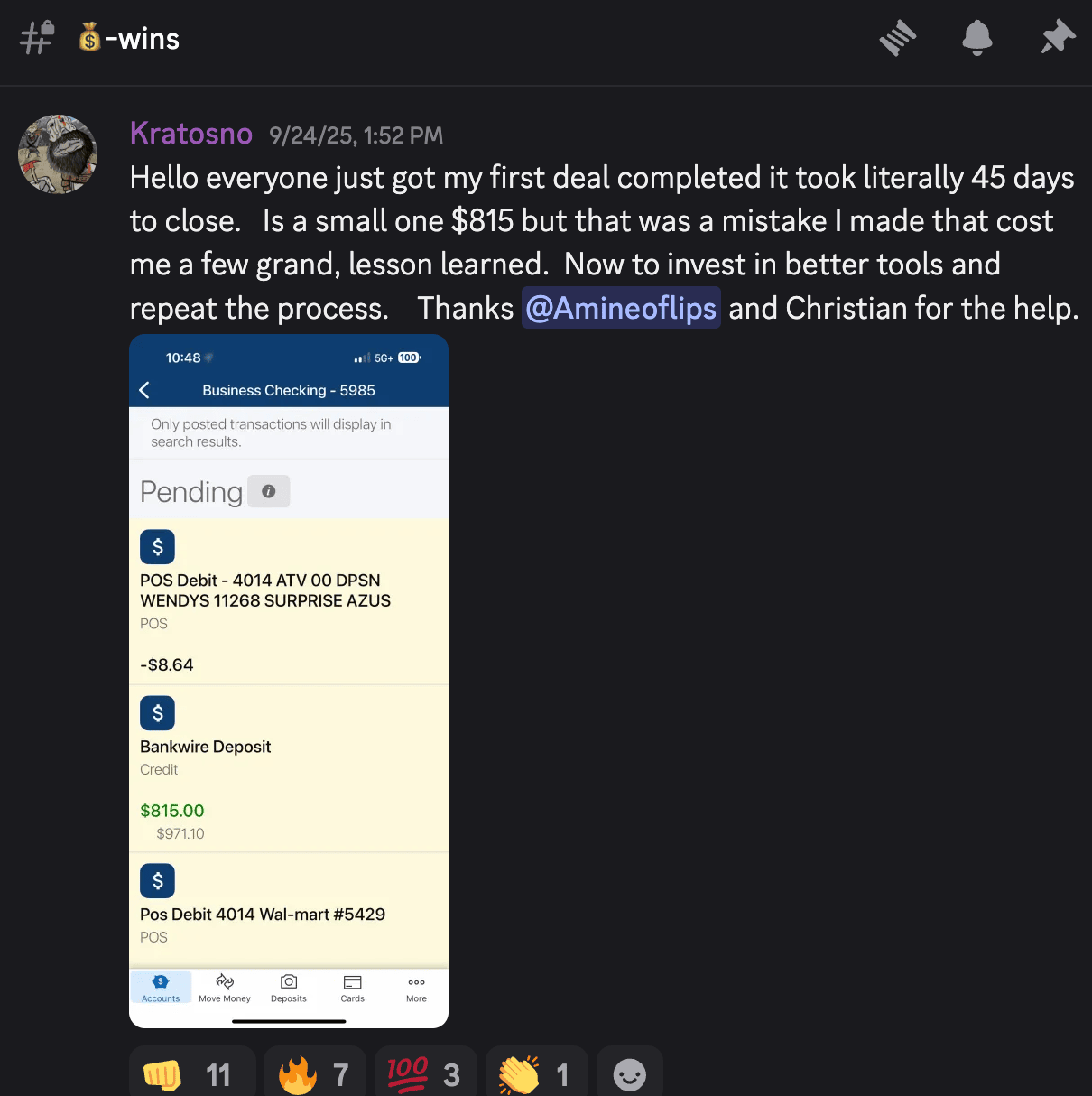Toggle the 100 emoji reaction
The height and width of the screenshot is (1096, 1092).
[424, 1073]
